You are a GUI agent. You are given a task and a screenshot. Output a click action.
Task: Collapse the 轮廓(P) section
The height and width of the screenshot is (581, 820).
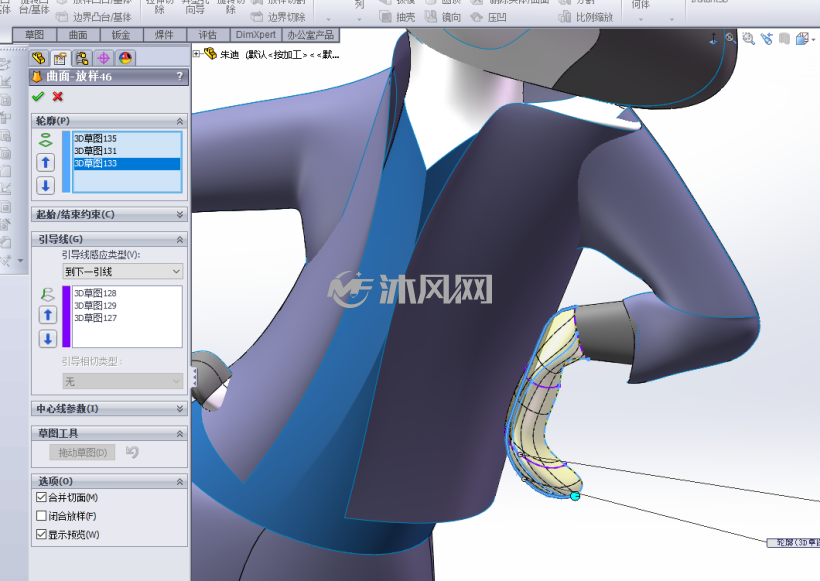[x=180, y=121]
